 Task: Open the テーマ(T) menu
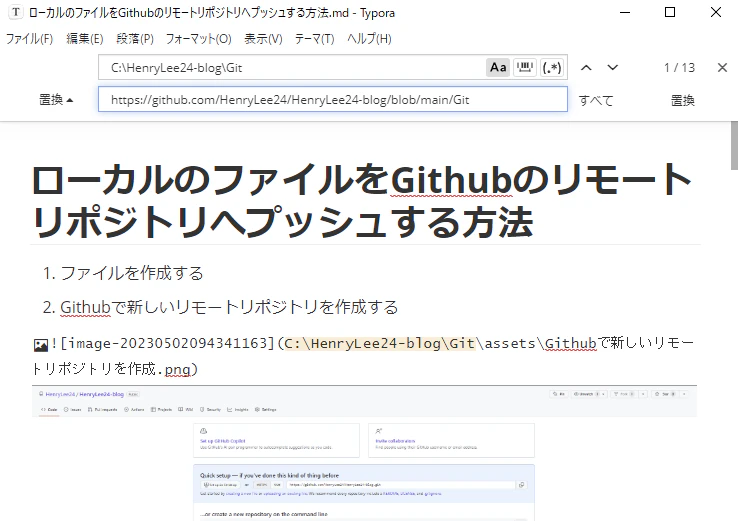314,39
